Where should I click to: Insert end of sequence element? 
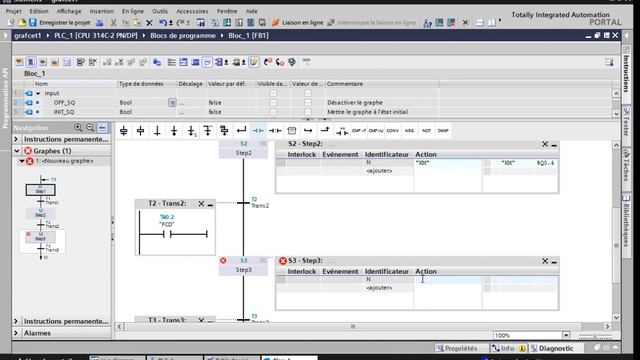tap(174, 131)
